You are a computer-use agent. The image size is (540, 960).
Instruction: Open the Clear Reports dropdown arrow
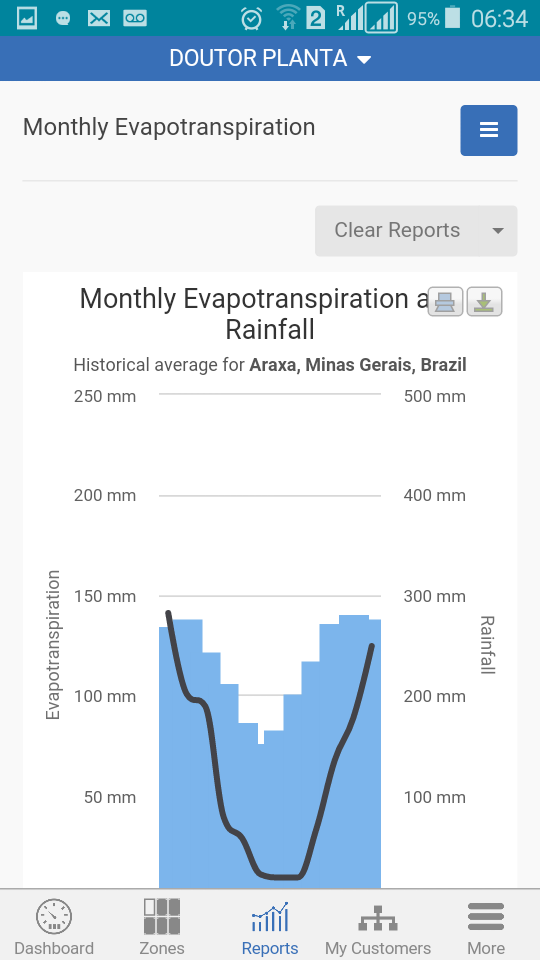498,231
